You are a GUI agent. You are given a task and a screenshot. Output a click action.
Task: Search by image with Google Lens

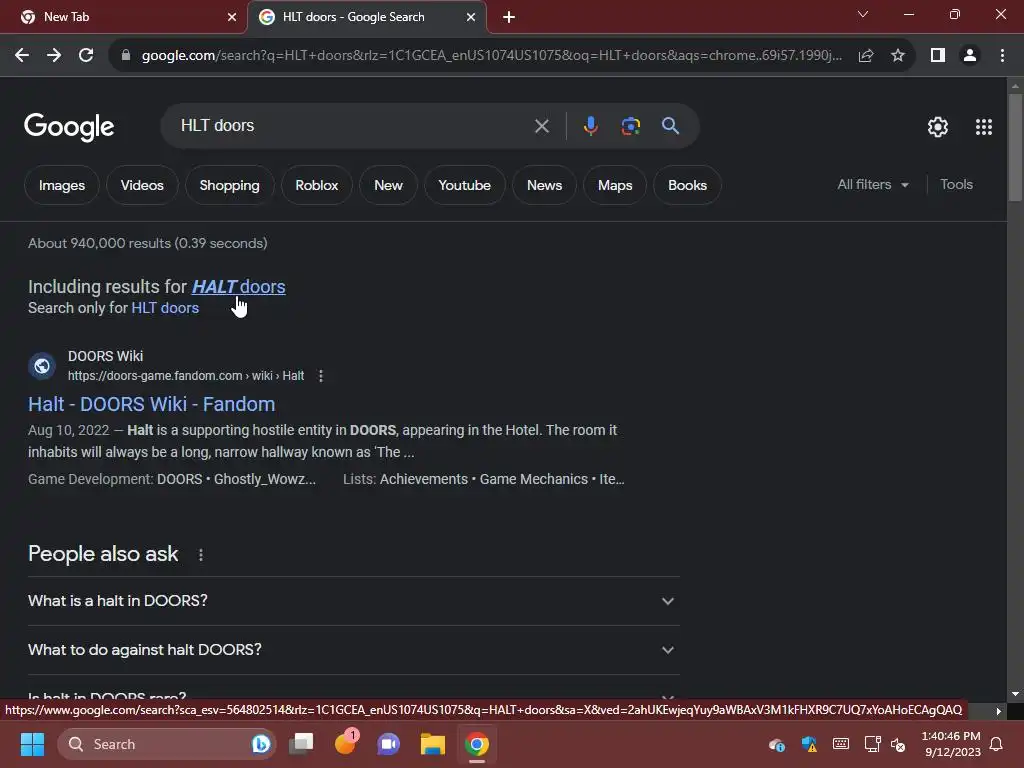point(630,125)
